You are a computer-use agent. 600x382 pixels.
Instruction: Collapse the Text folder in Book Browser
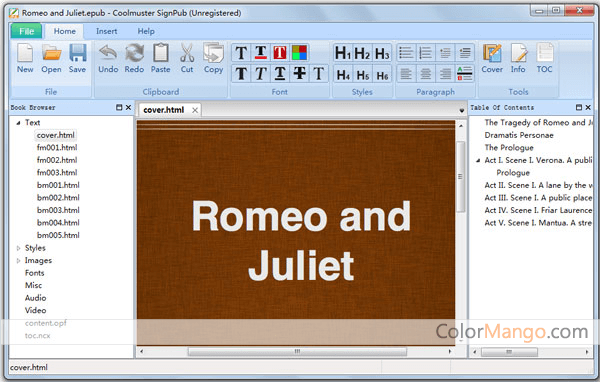[x=18, y=123]
